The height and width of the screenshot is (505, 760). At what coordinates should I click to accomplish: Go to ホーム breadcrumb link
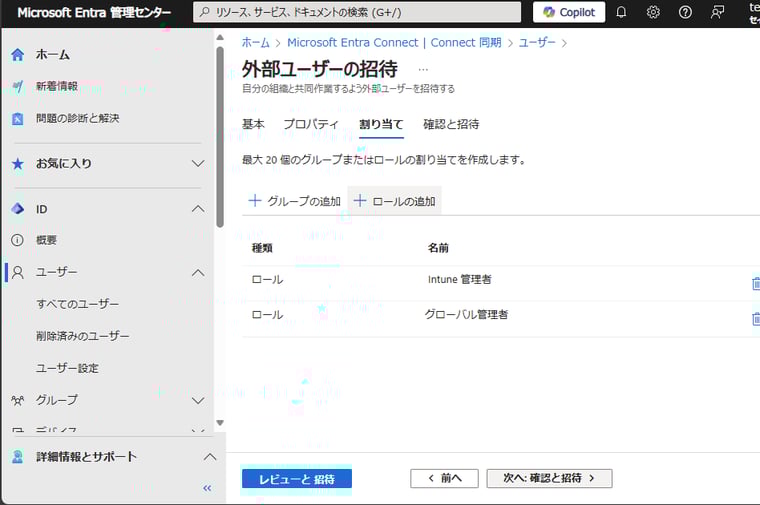pos(256,43)
